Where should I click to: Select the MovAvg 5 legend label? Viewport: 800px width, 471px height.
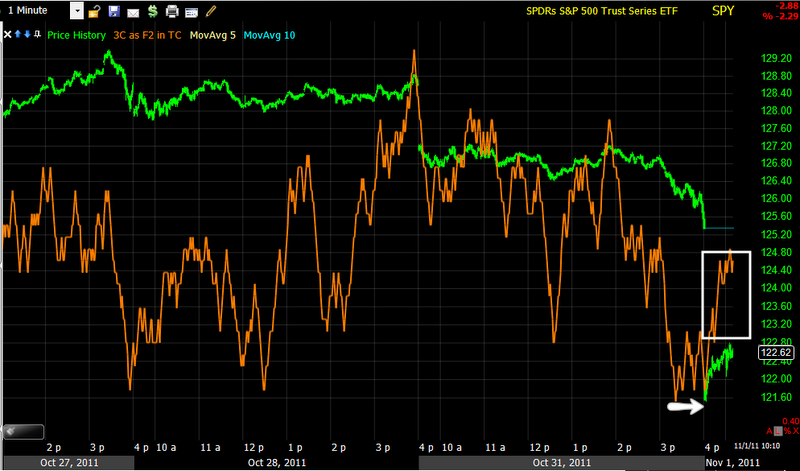click(213, 35)
